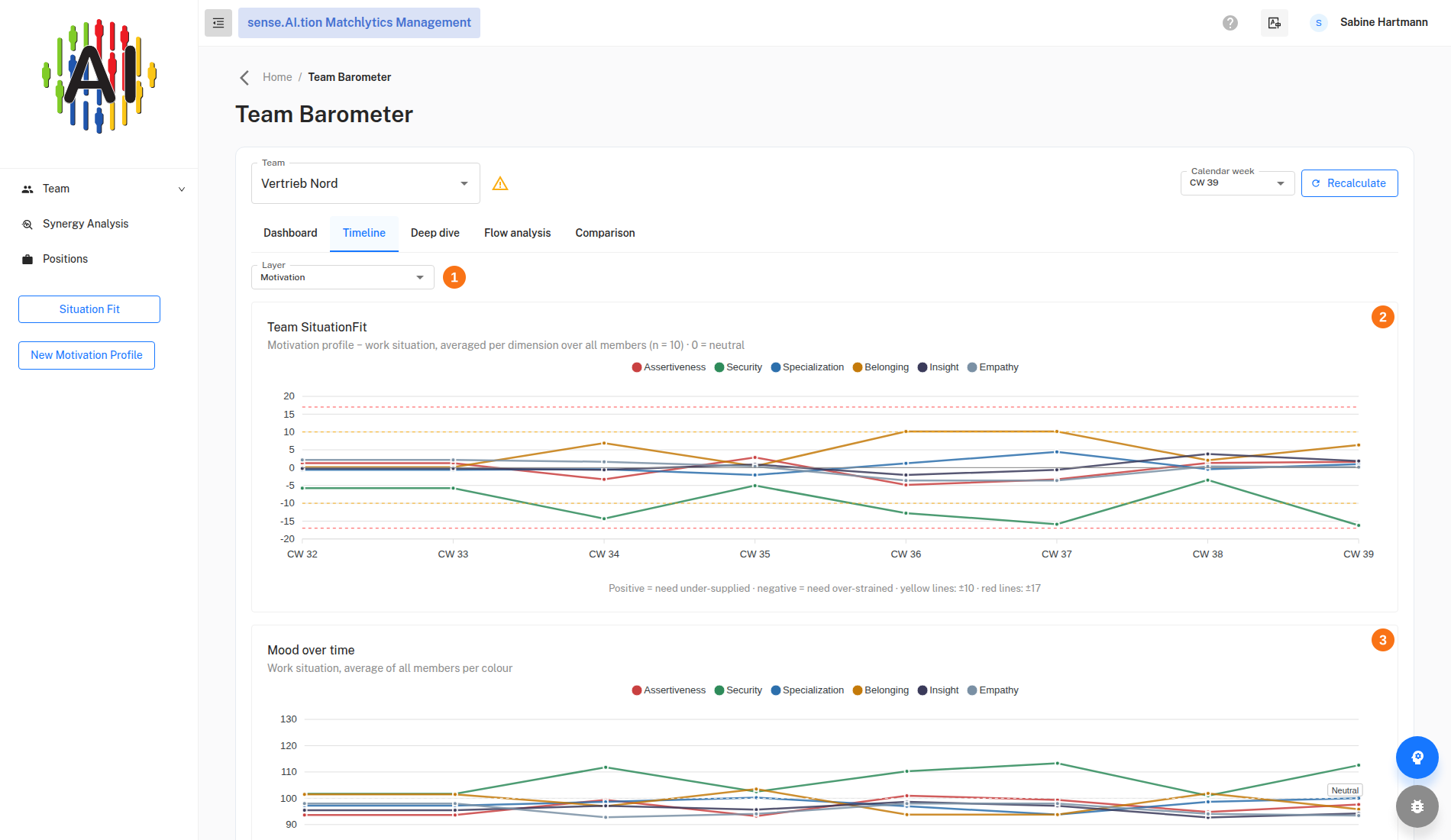Select the Timeline tab
This screenshot has width=1451, height=840.
tap(364, 233)
